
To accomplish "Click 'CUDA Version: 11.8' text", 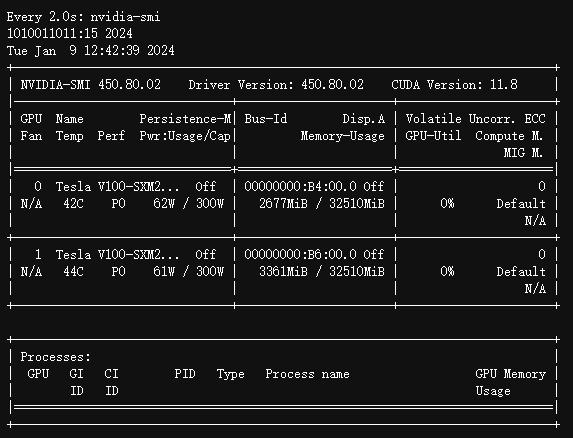I will pyautogui.click(x=454, y=85).
